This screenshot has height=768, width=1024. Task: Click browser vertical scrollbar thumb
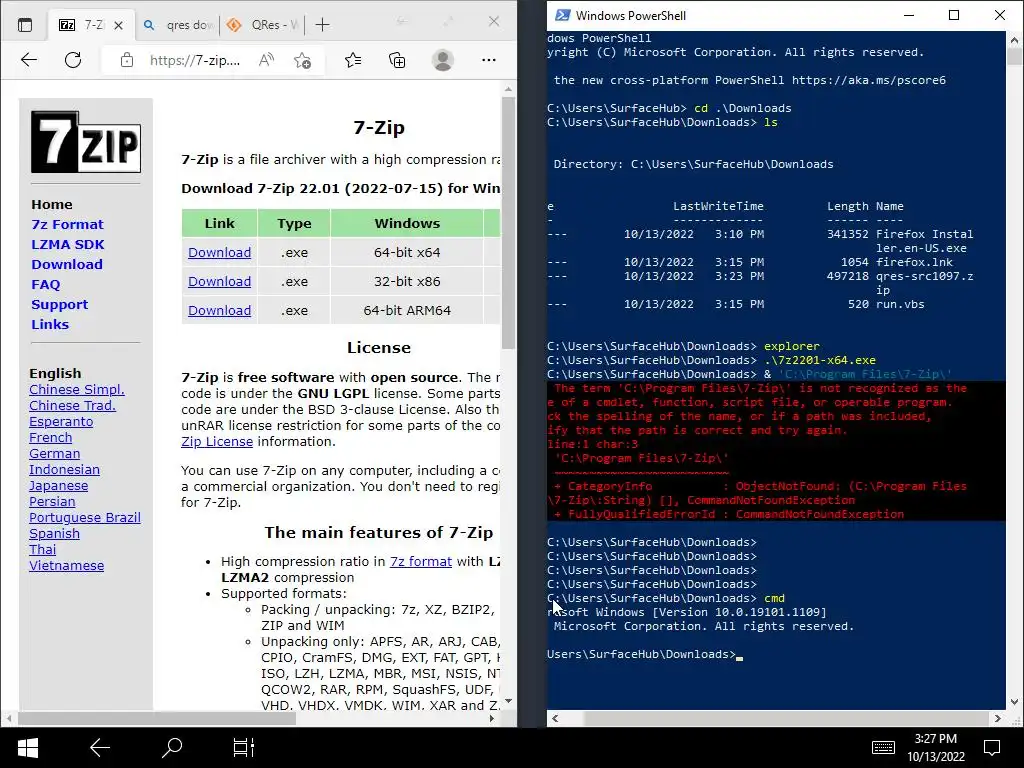pos(508,222)
